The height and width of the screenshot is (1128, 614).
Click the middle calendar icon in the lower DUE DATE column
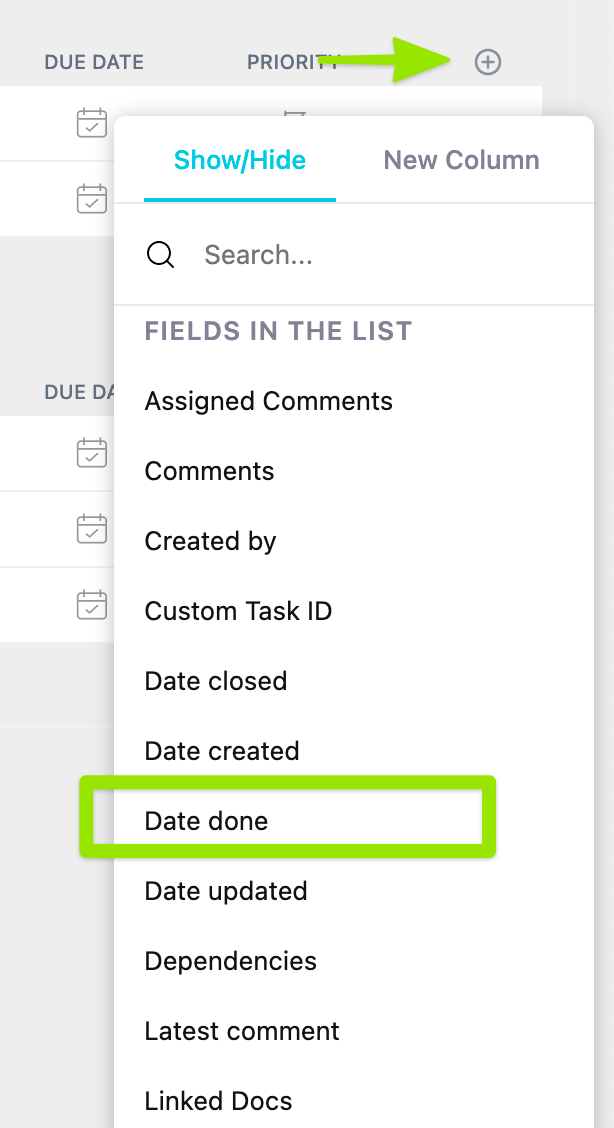[x=91, y=529]
